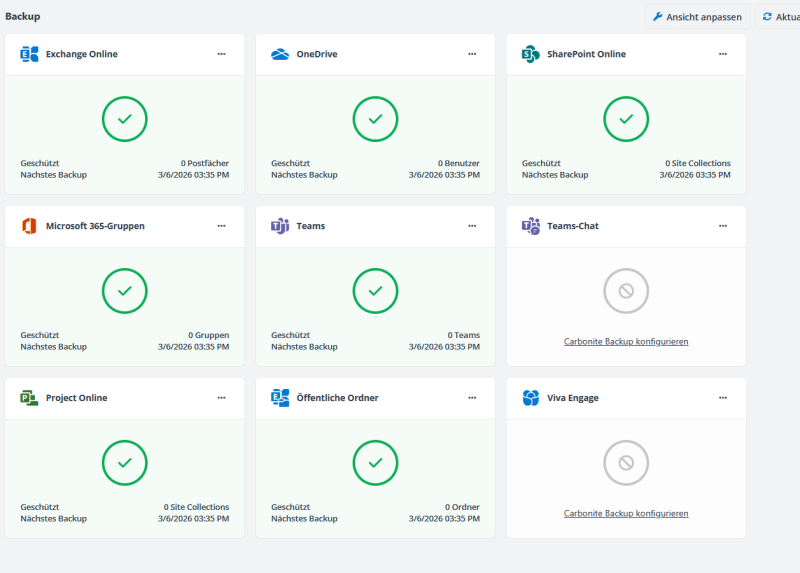Click Nächstes Backup label in Teams card
Image resolution: width=800 pixels, height=573 pixels.
coord(304,347)
